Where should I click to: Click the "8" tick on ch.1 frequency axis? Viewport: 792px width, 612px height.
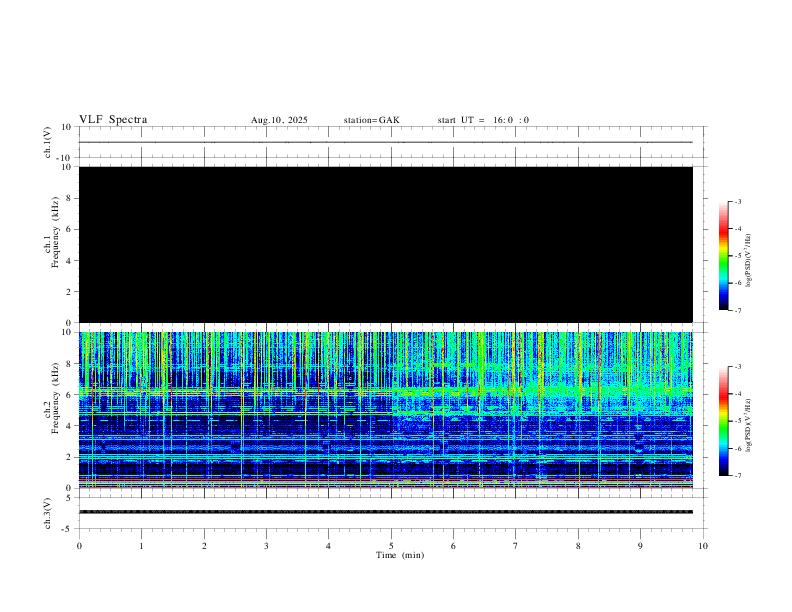[70, 198]
